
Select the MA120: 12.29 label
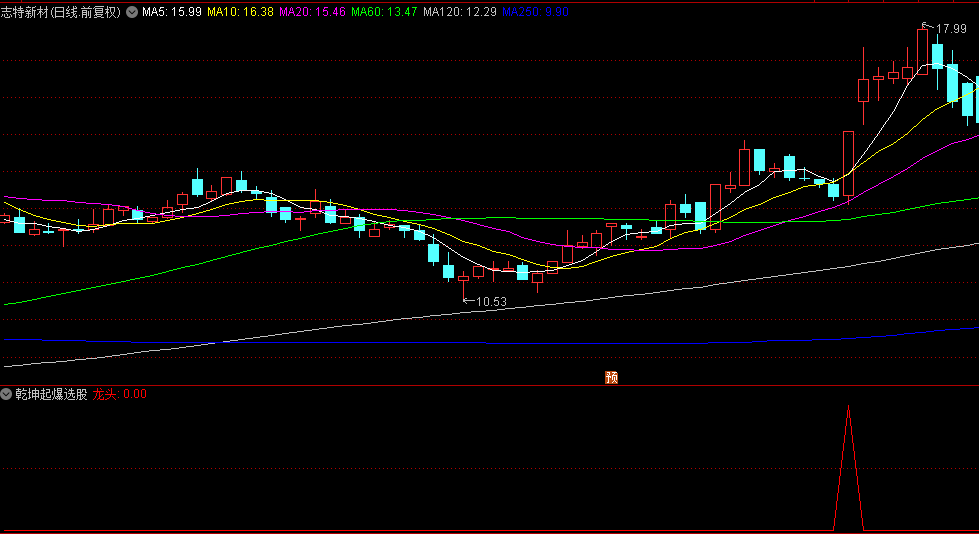[x=460, y=12]
